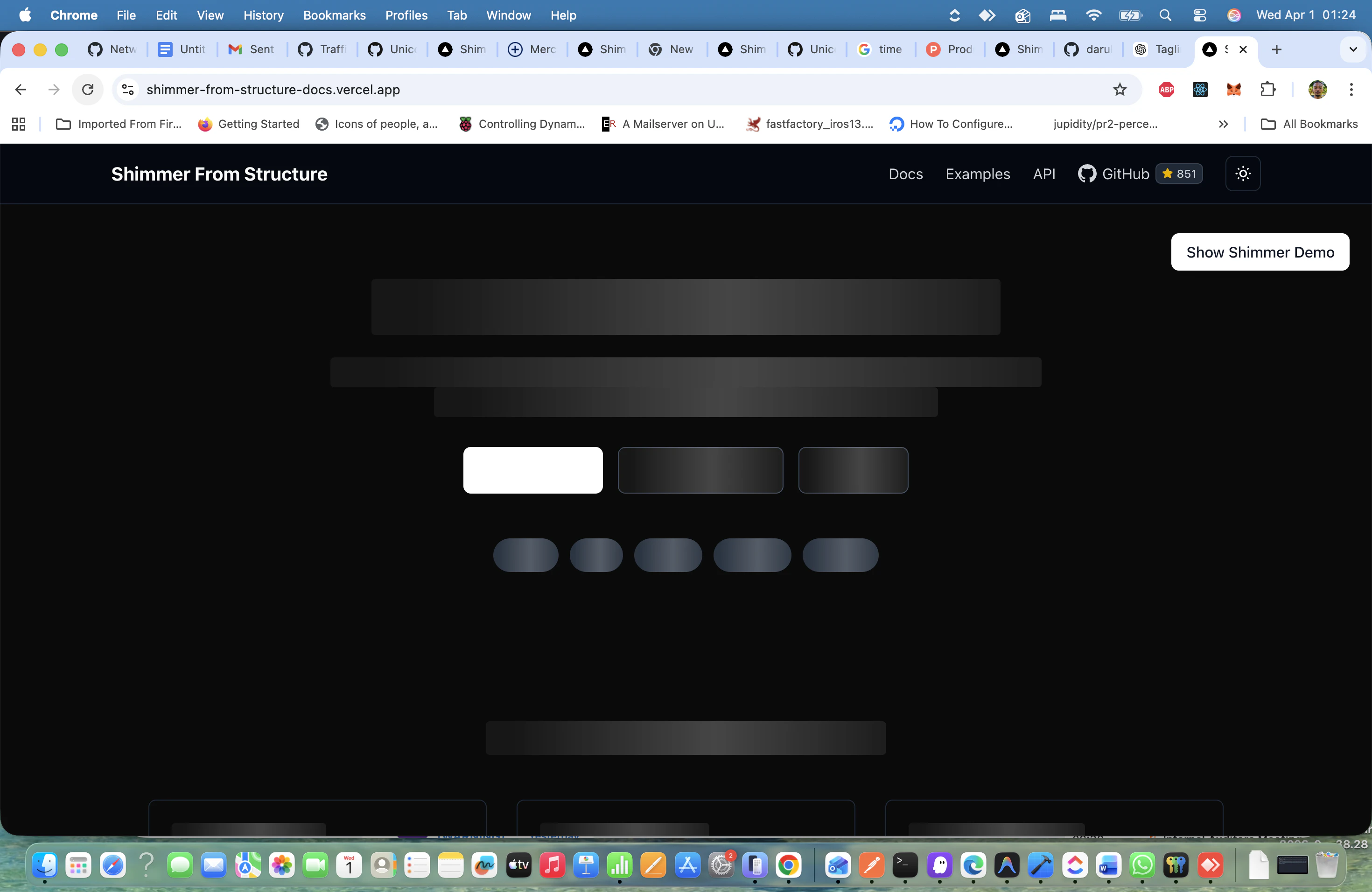This screenshot has width=1372, height=892.
Task: Switch to the Sent Gmail tab
Action: (252, 49)
